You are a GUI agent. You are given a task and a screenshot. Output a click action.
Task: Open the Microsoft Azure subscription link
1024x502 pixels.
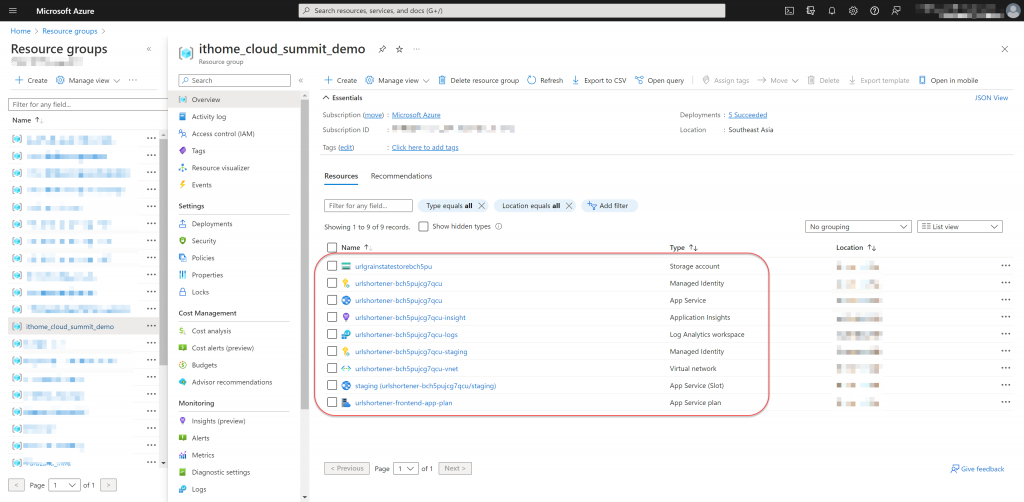pyautogui.click(x=416, y=115)
